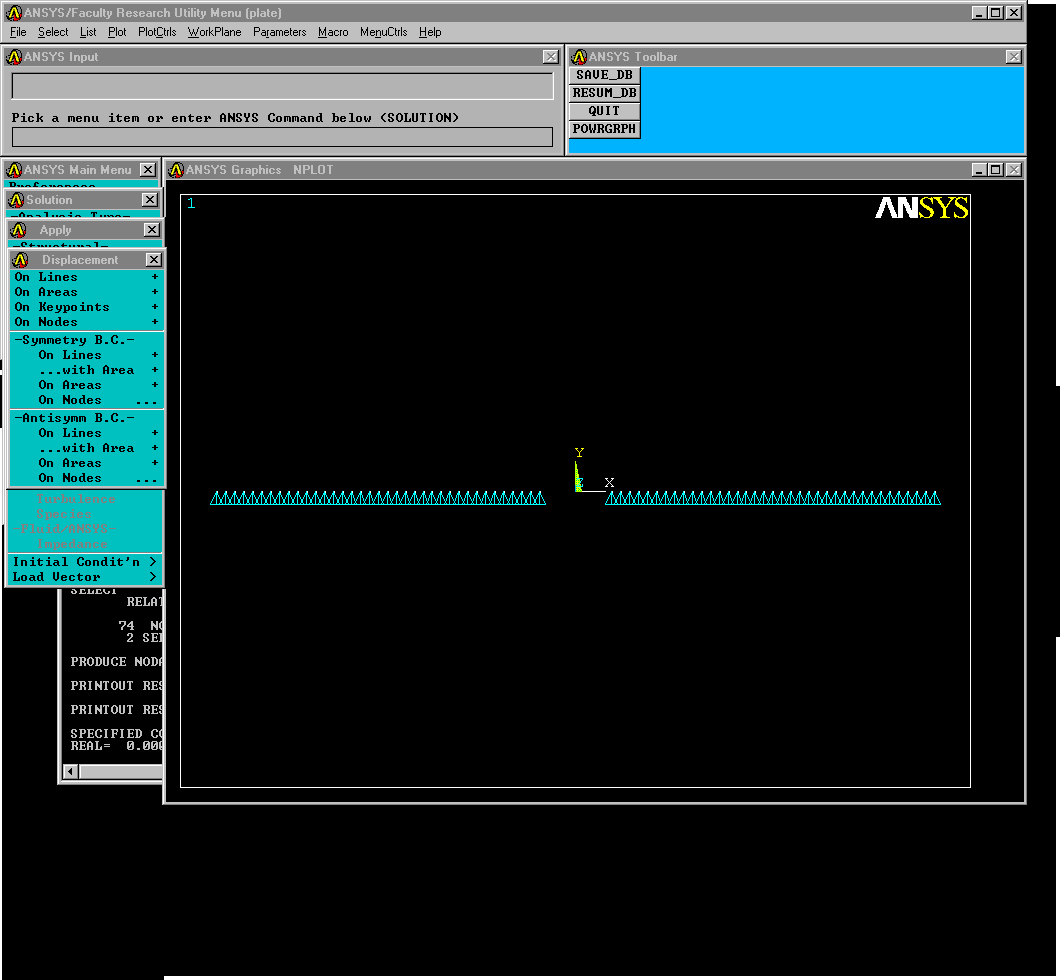The height and width of the screenshot is (980, 1060).
Task: Click the QUIT toolbar button
Action: point(604,111)
